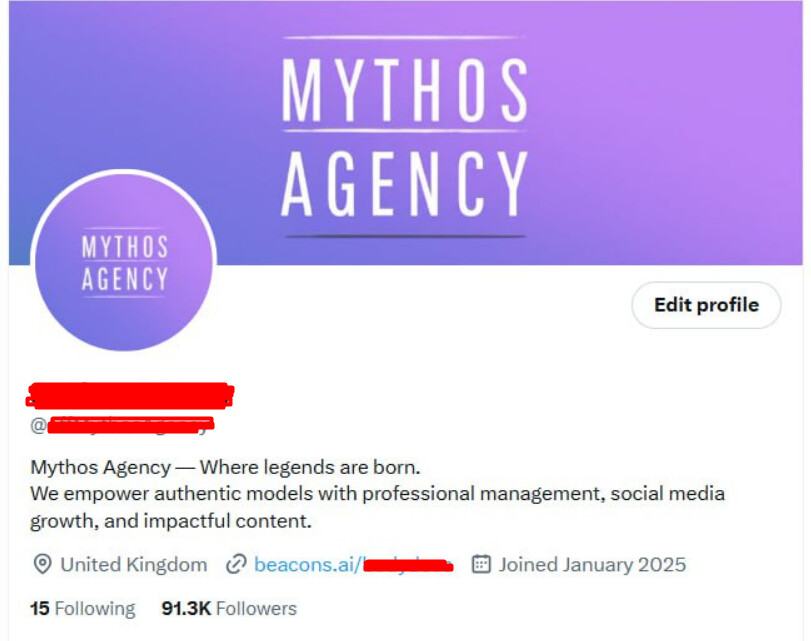View the 91.3K Followers list
Image resolution: width=811 pixels, height=641 pixels.
click(x=229, y=608)
